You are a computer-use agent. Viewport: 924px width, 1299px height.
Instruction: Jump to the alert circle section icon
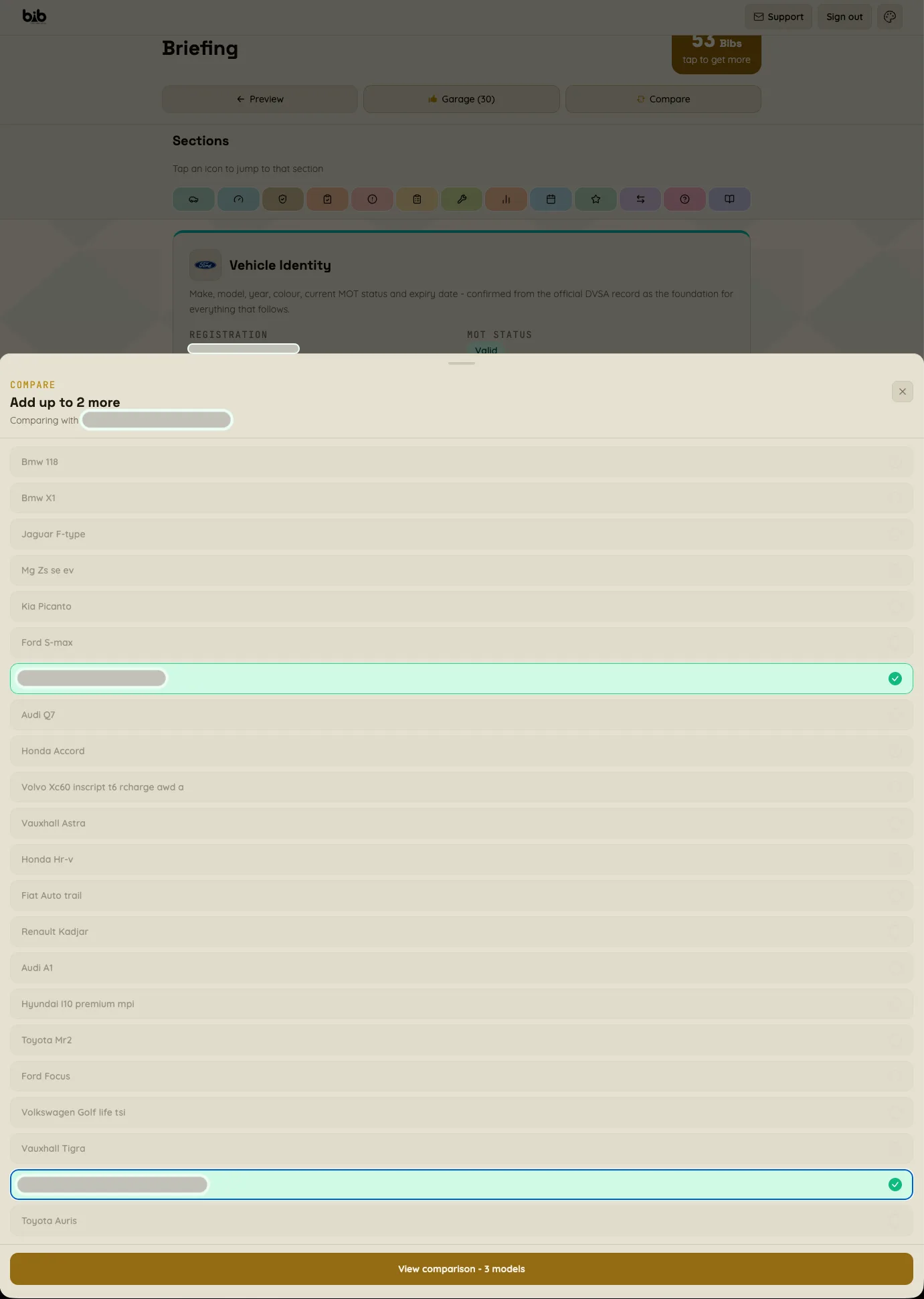(373, 199)
